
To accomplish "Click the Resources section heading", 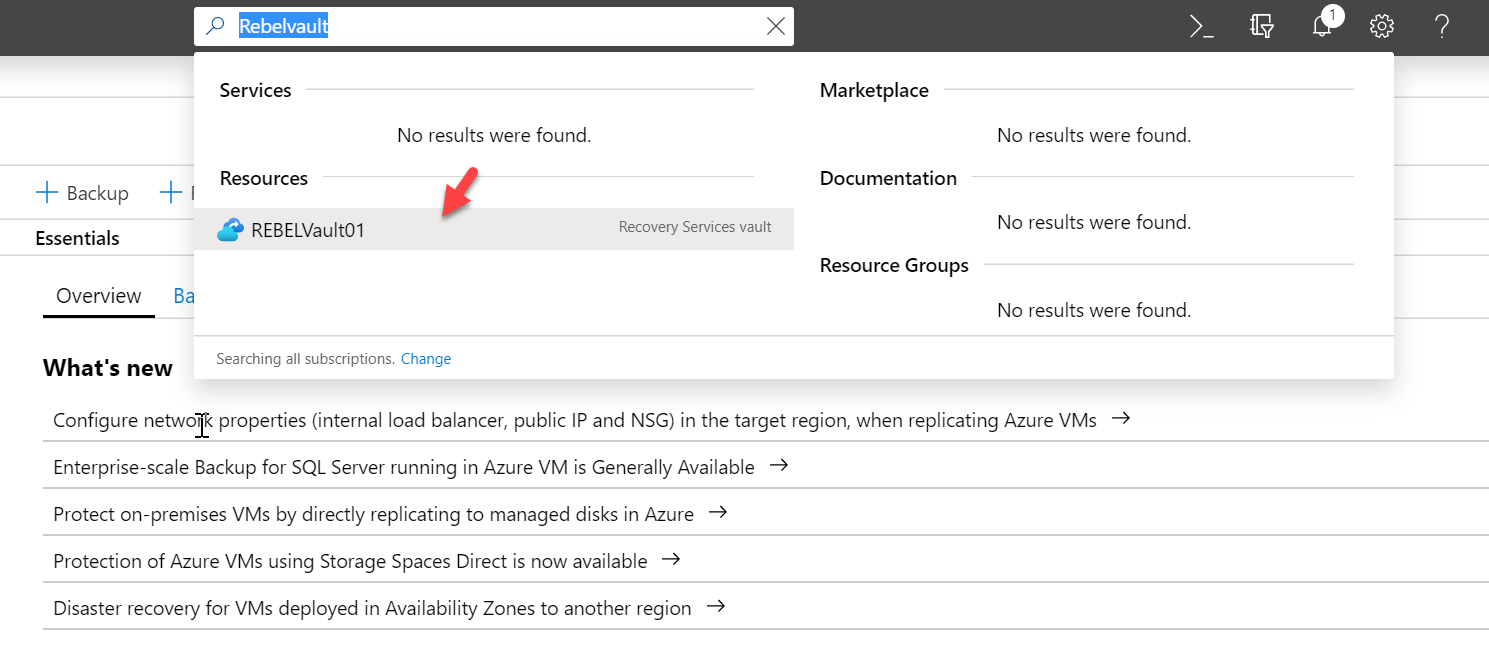I will tap(264, 178).
